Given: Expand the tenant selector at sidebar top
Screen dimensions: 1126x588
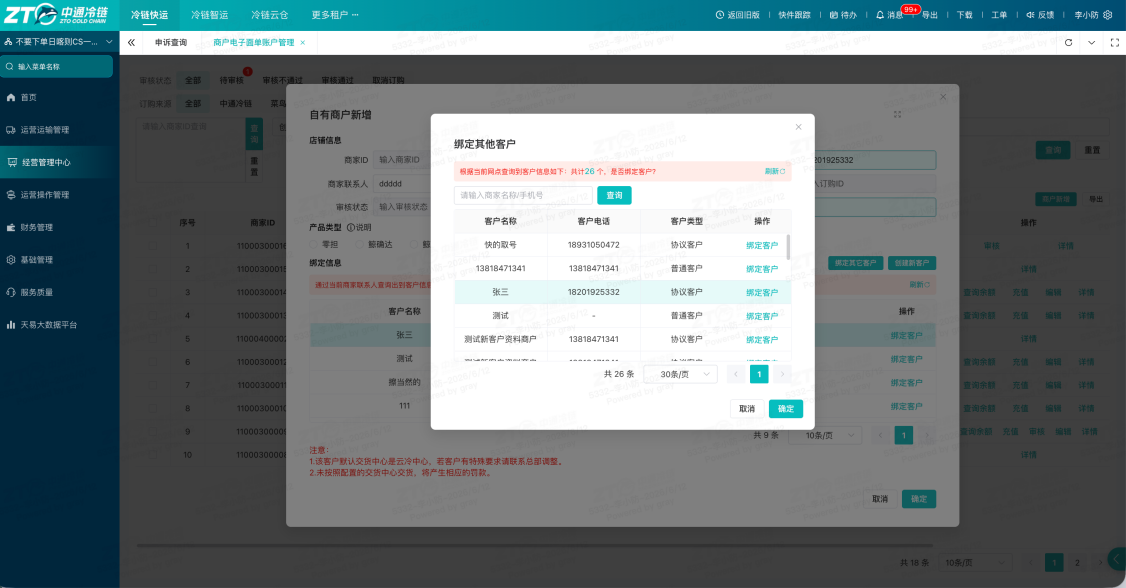Looking at the screenshot, I should tap(57, 42).
